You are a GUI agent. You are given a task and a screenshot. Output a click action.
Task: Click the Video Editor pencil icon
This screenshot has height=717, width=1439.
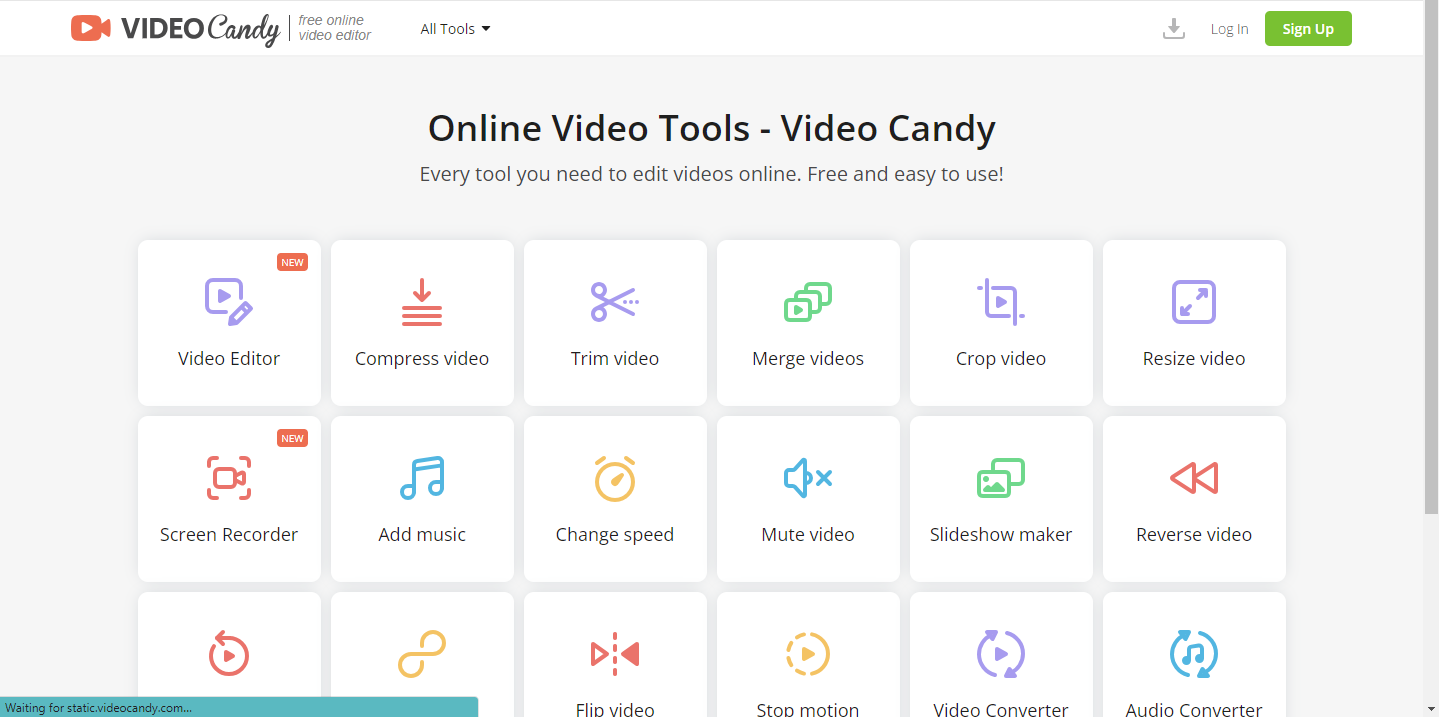click(x=229, y=302)
